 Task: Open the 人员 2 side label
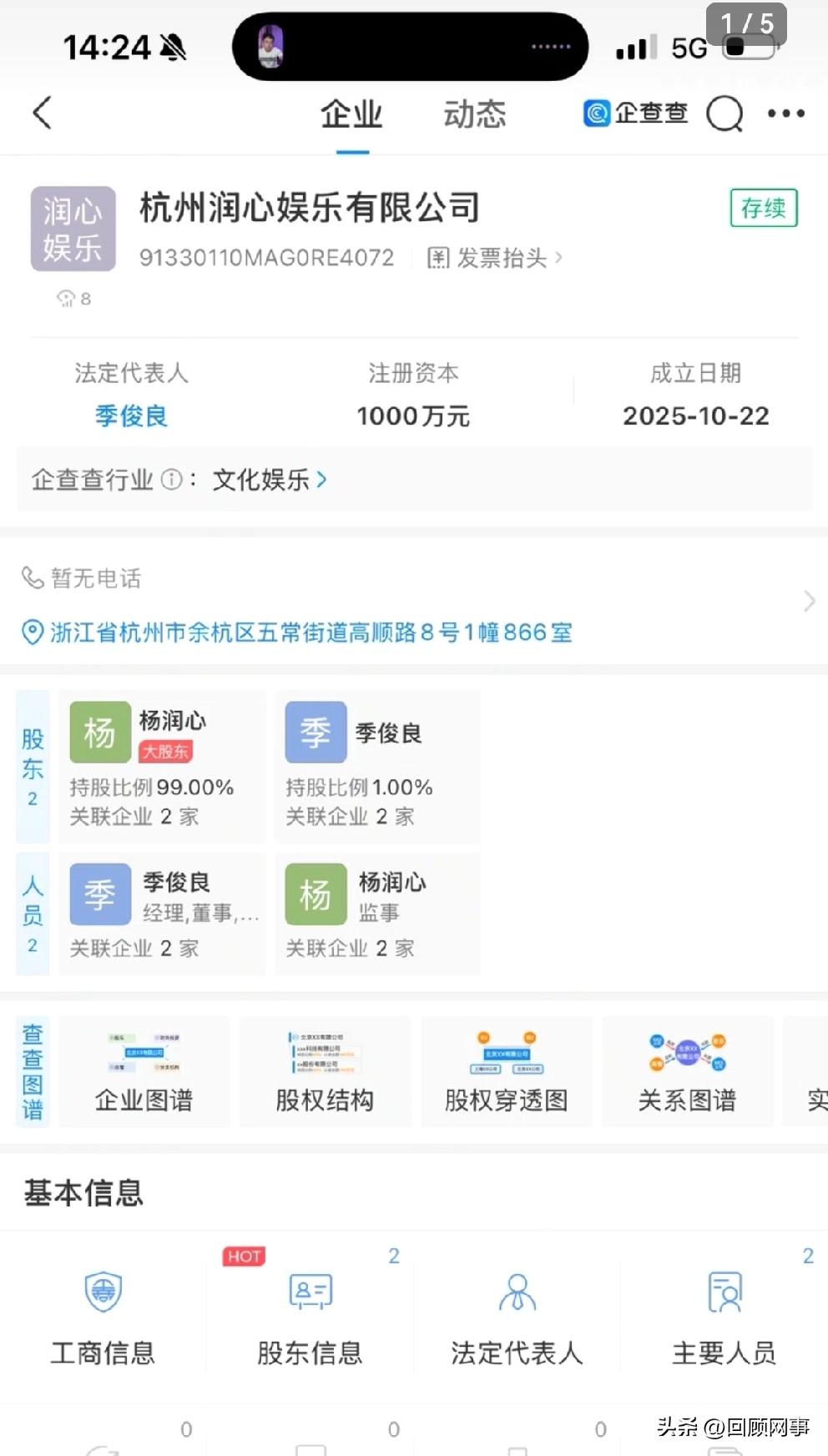(33, 914)
